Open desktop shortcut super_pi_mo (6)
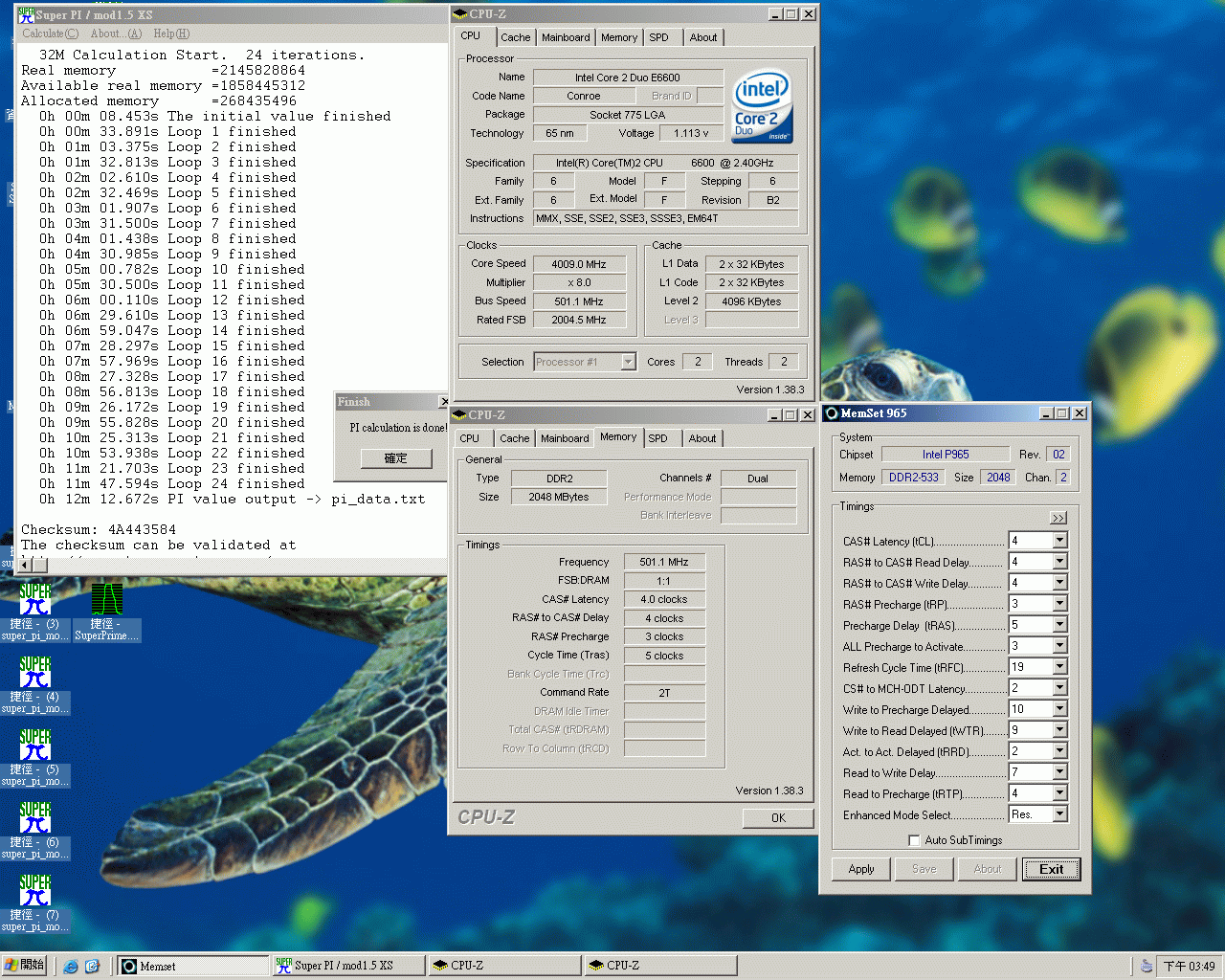1225x980 pixels. pyautogui.click(x=35, y=831)
